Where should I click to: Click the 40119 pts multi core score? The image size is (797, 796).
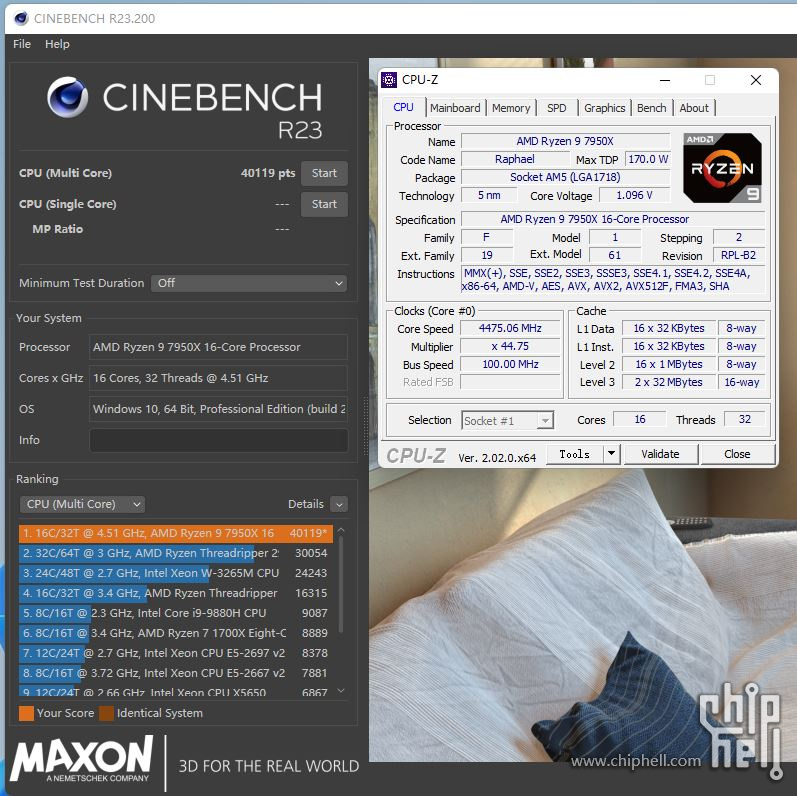(x=268, y=173)
